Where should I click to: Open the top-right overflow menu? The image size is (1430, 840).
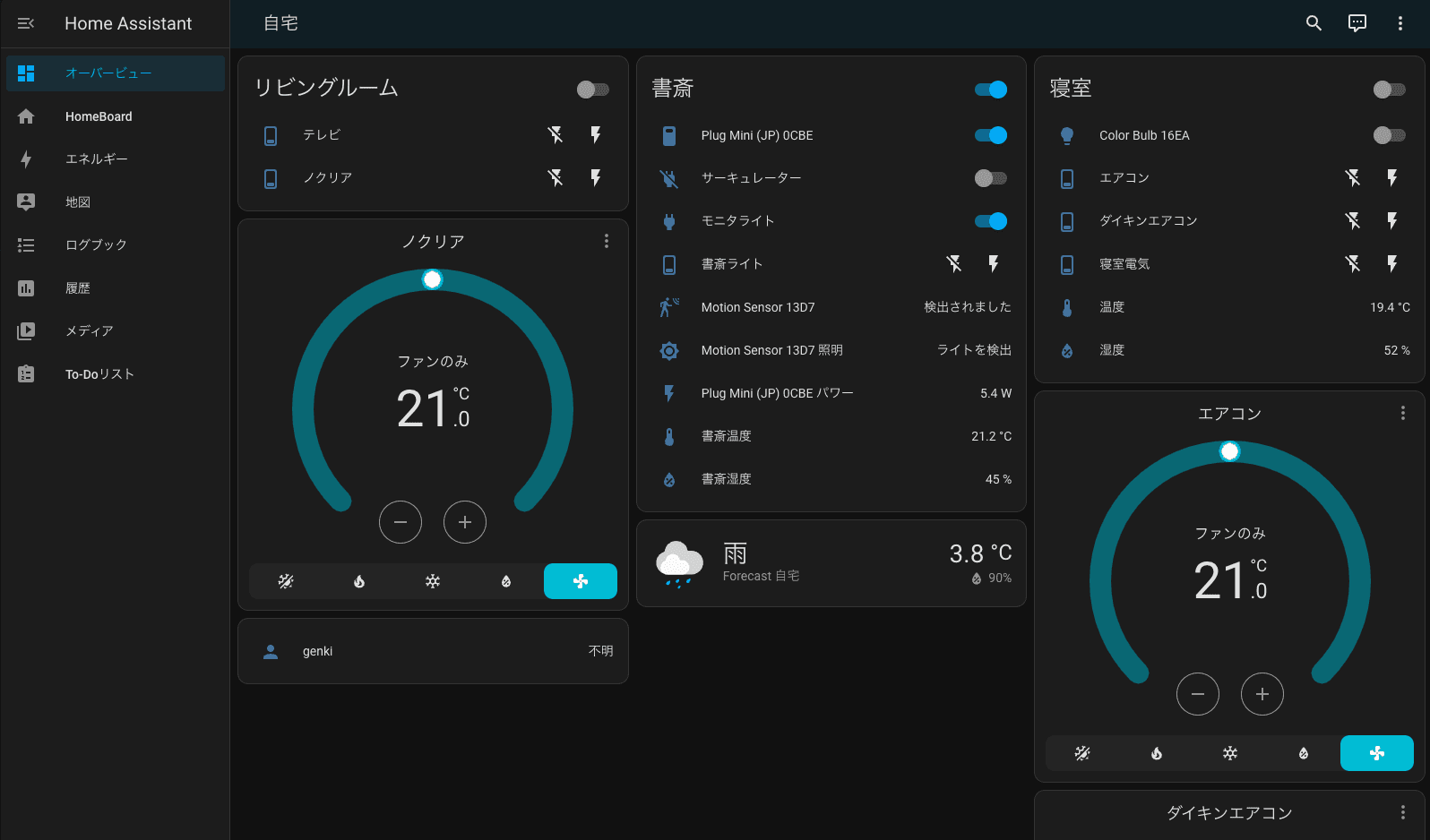tap(1400, 23)
